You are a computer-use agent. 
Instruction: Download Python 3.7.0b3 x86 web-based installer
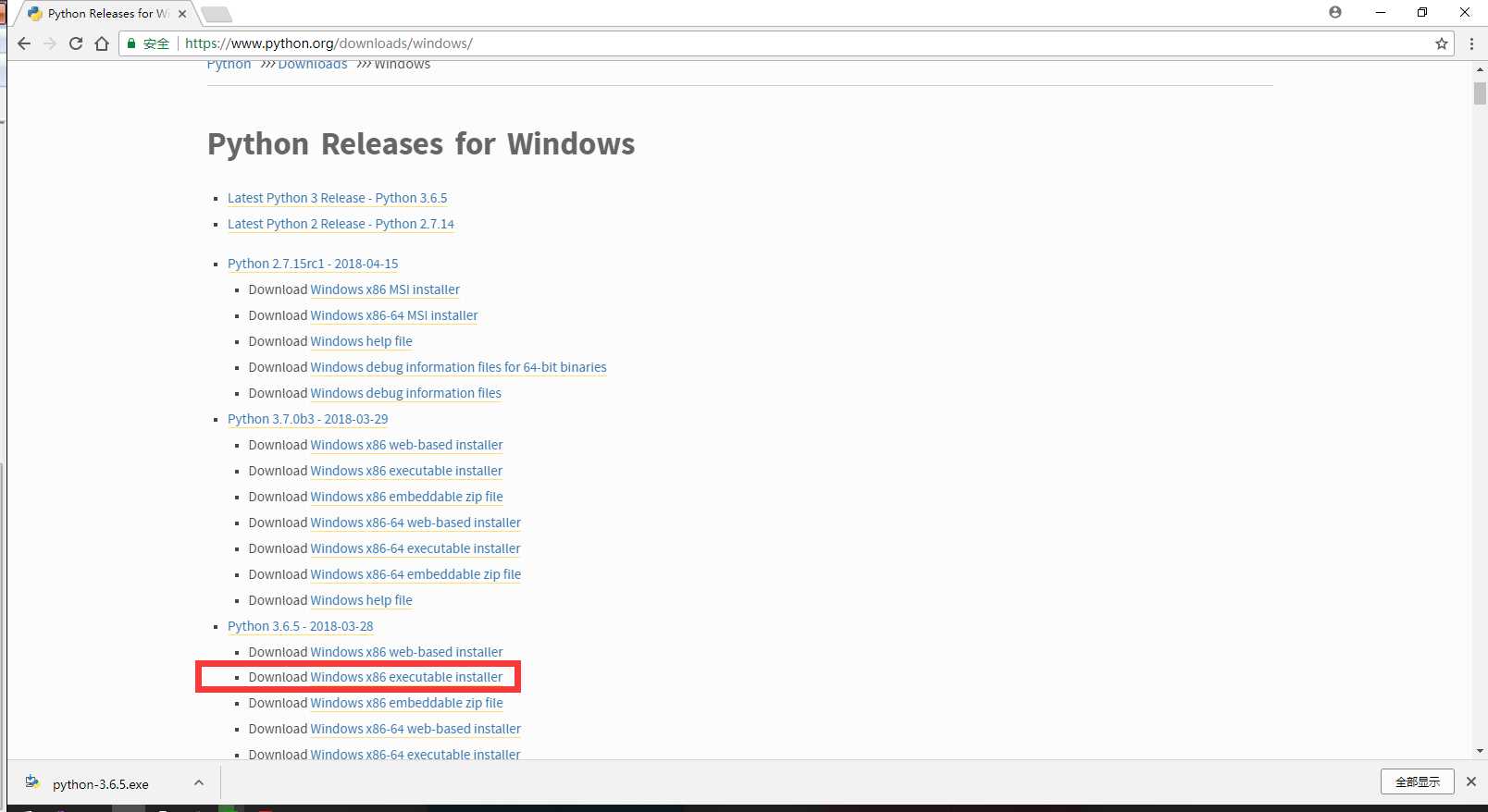click(x=406, y=445)
